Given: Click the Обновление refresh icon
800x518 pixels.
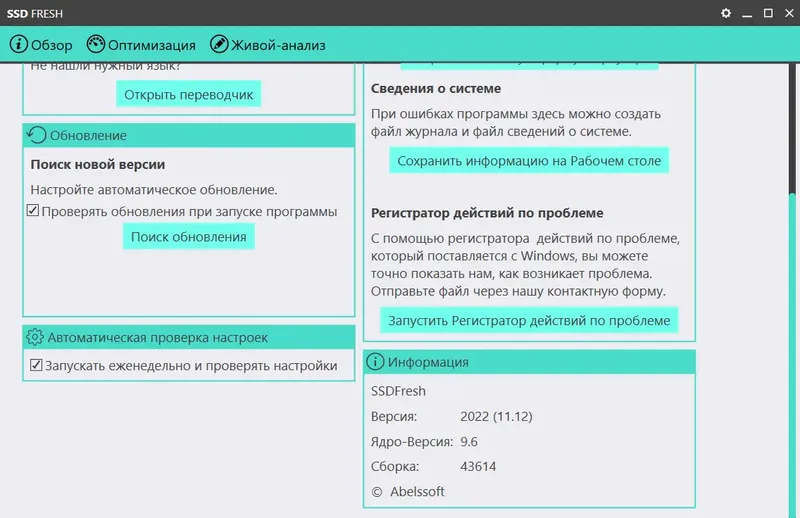Looking at the screenshot, I should tap(37, 135).
